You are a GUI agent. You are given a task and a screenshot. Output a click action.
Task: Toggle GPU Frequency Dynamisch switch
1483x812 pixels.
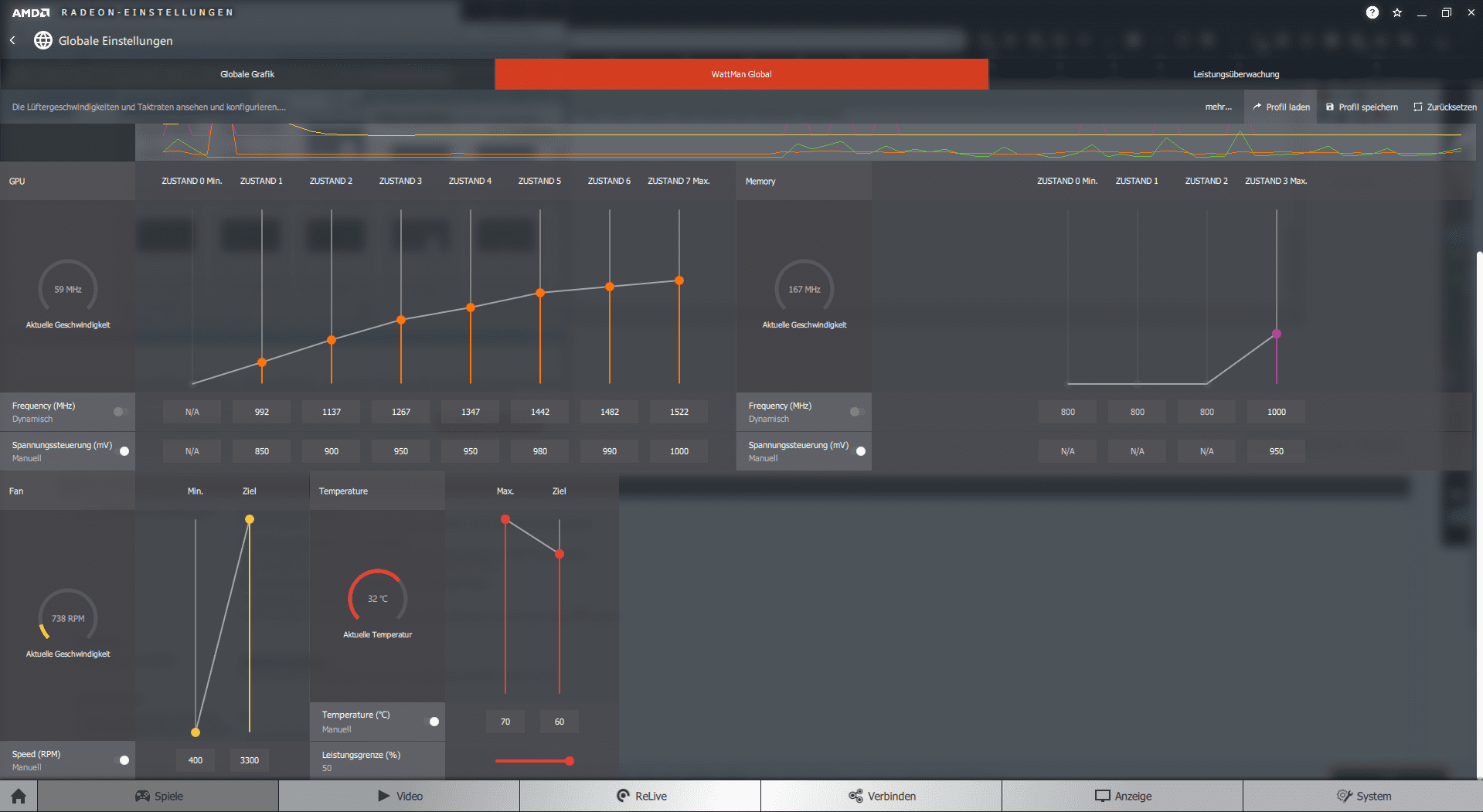tap(121, 412)
